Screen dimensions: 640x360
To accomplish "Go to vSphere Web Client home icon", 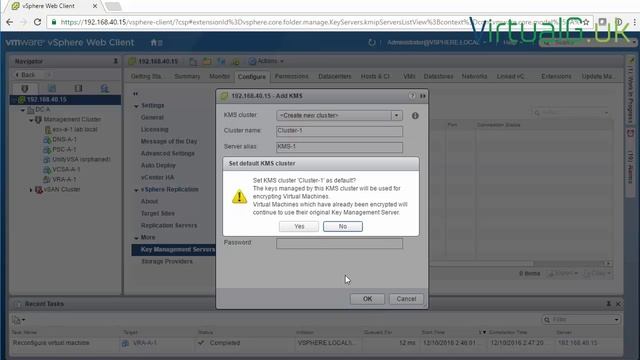I will (x=154, y=42).
